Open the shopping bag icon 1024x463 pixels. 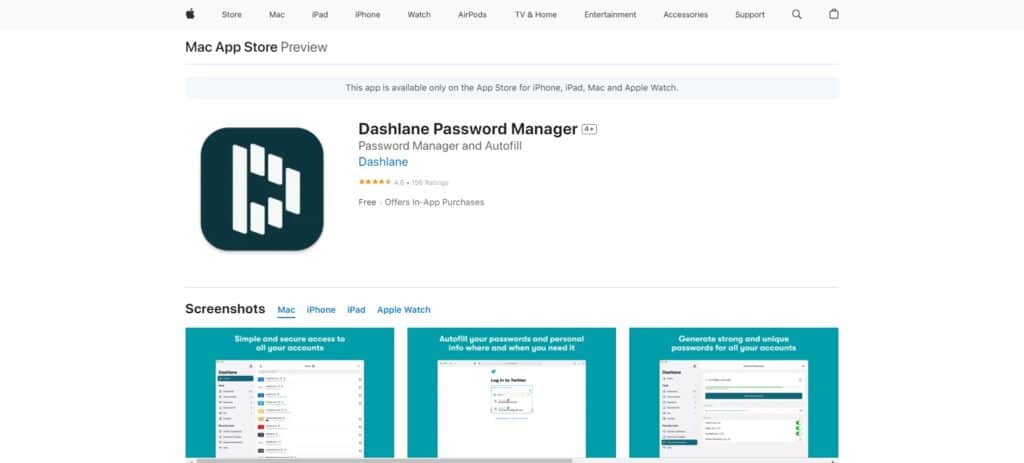pyautogui.click(x=834, y=14)
